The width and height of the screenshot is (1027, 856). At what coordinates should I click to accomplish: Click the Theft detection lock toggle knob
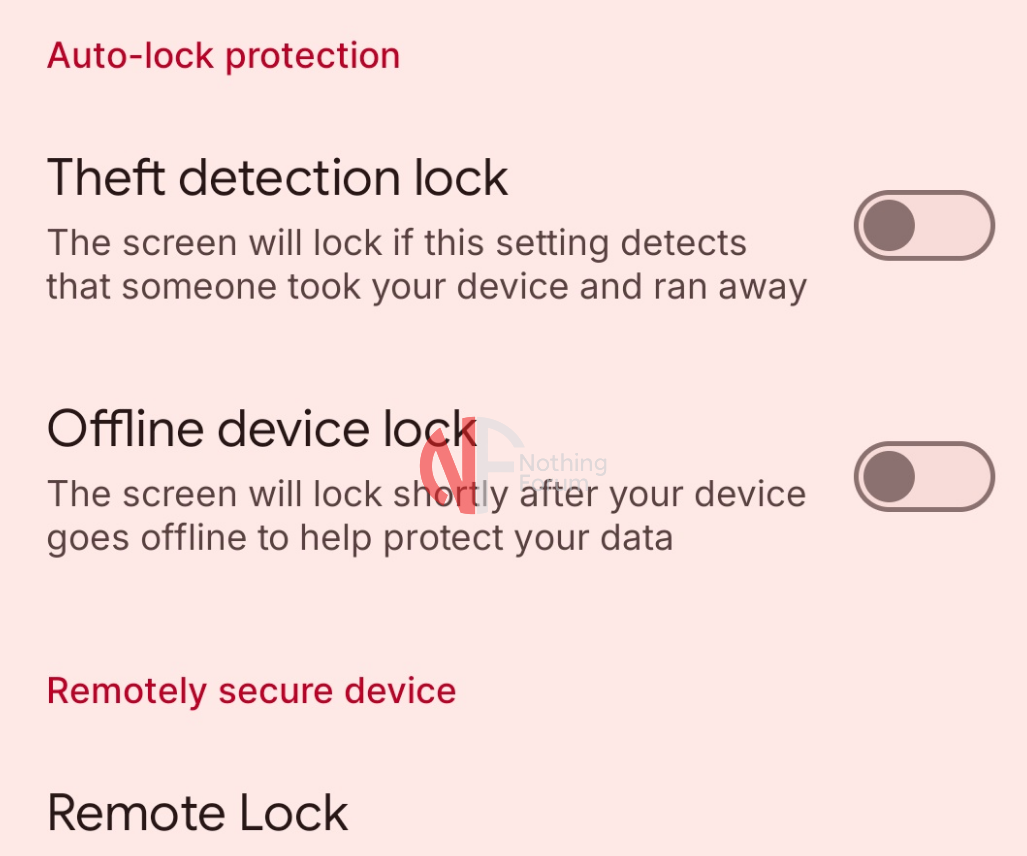889,225
